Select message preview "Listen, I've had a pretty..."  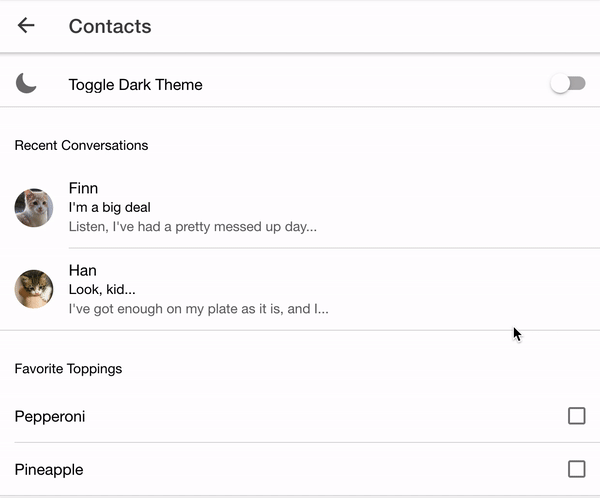pos(193,227)
